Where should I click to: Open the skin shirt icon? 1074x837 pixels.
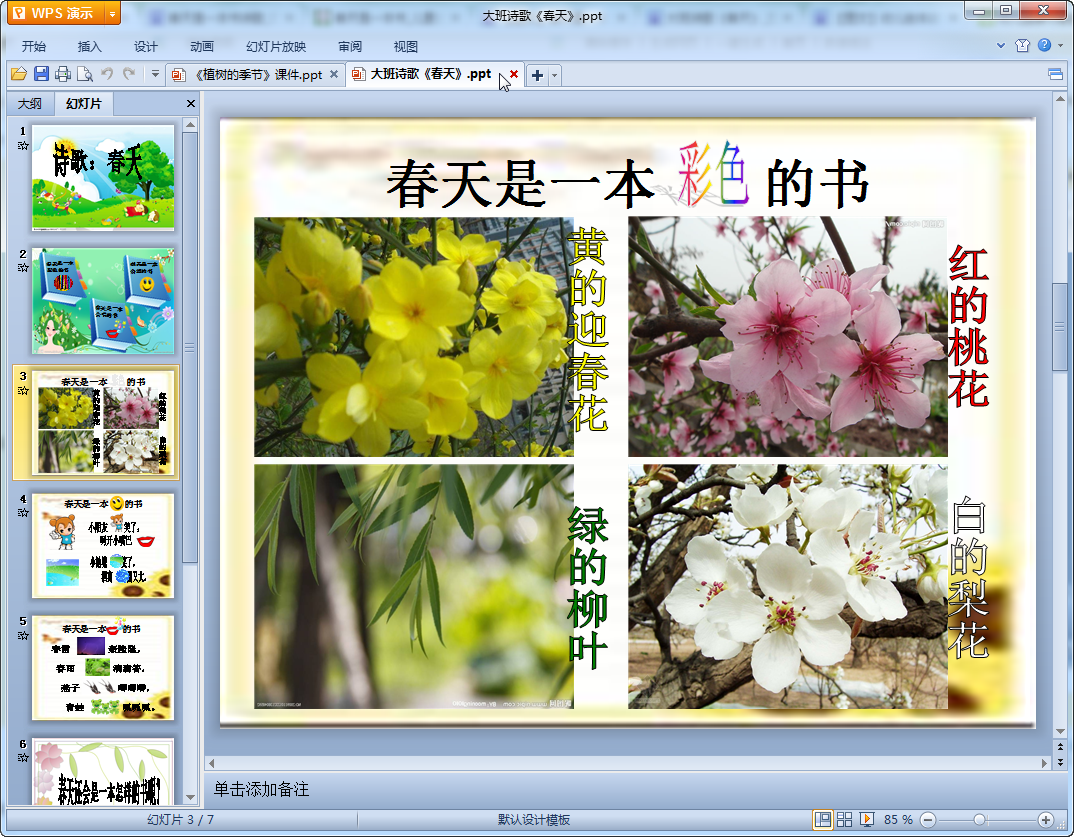[x=1022, y=46]
